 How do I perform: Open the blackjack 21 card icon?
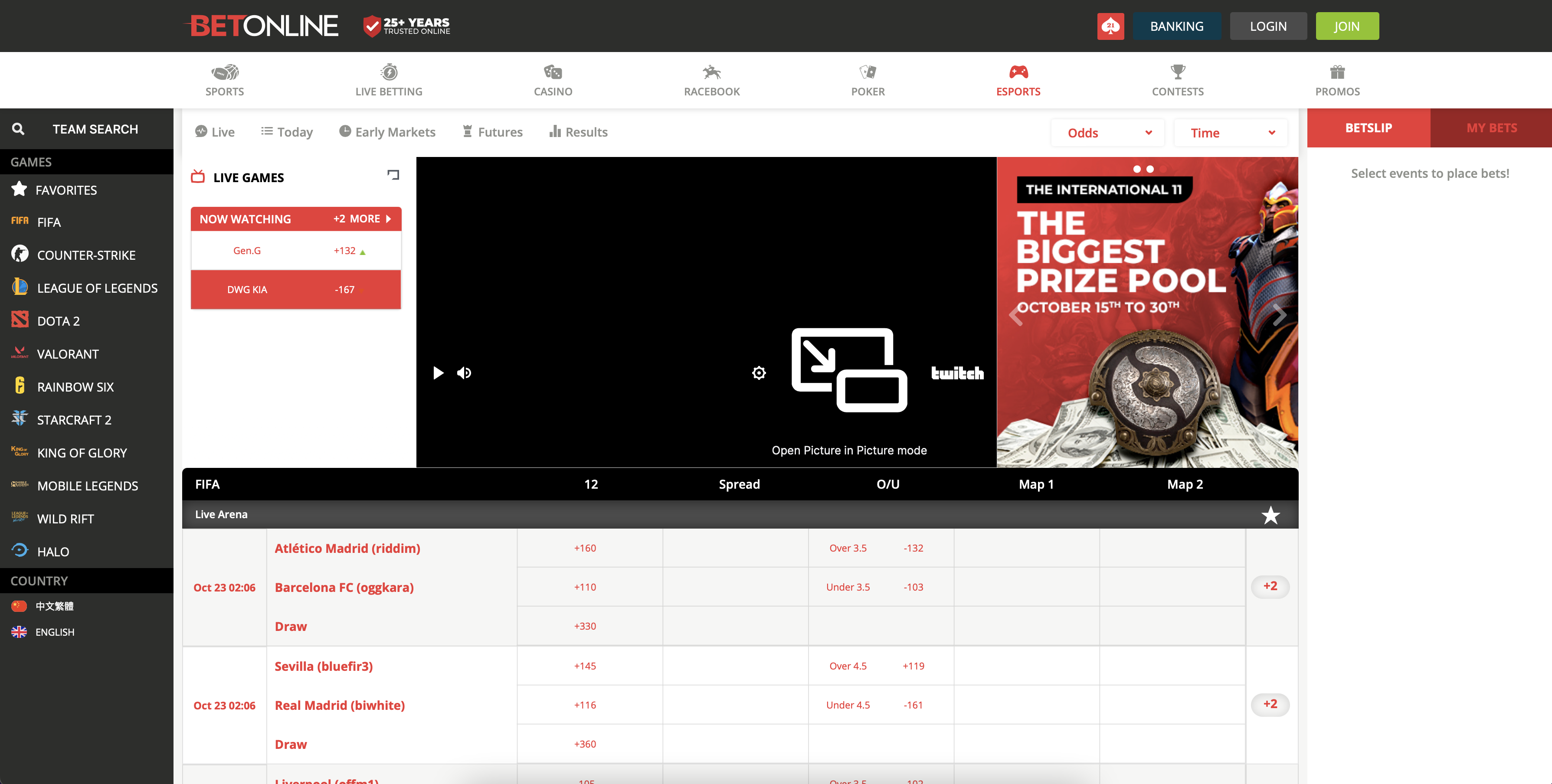point(1110,26)
